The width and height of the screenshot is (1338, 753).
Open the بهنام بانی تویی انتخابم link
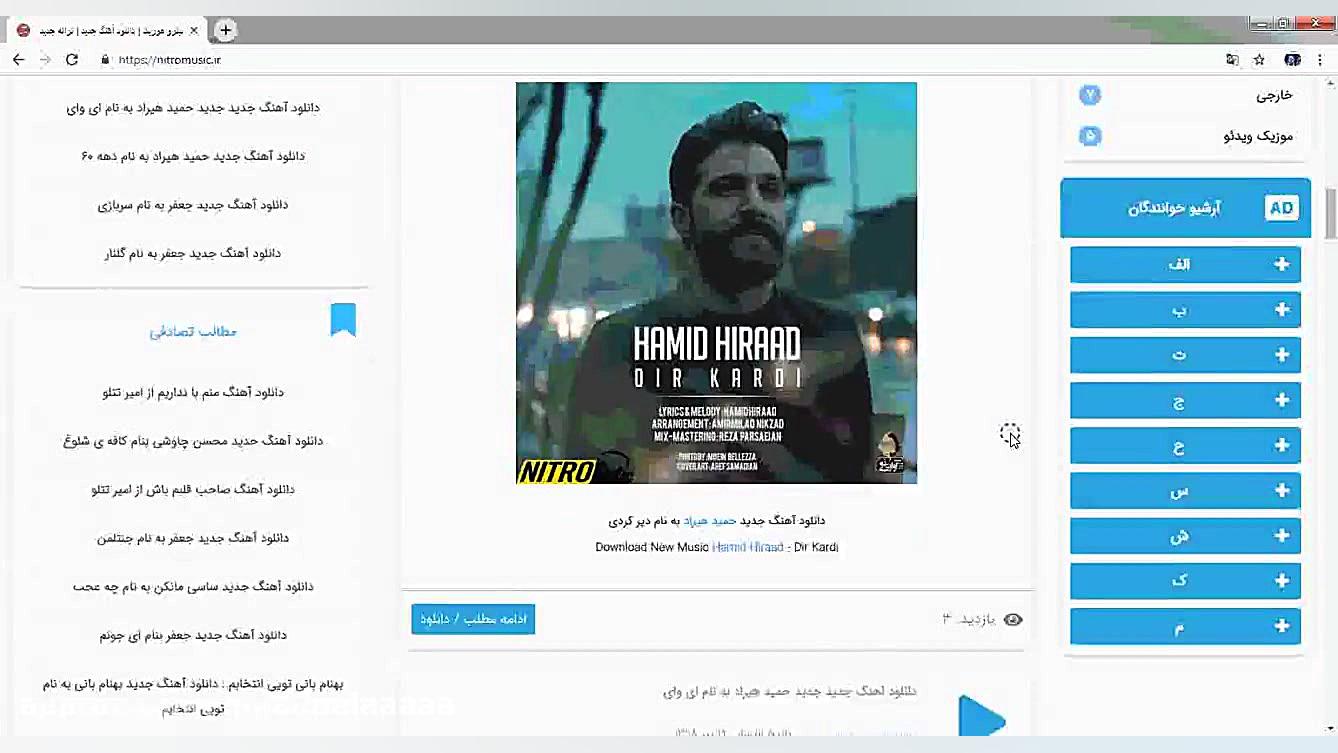193,697
